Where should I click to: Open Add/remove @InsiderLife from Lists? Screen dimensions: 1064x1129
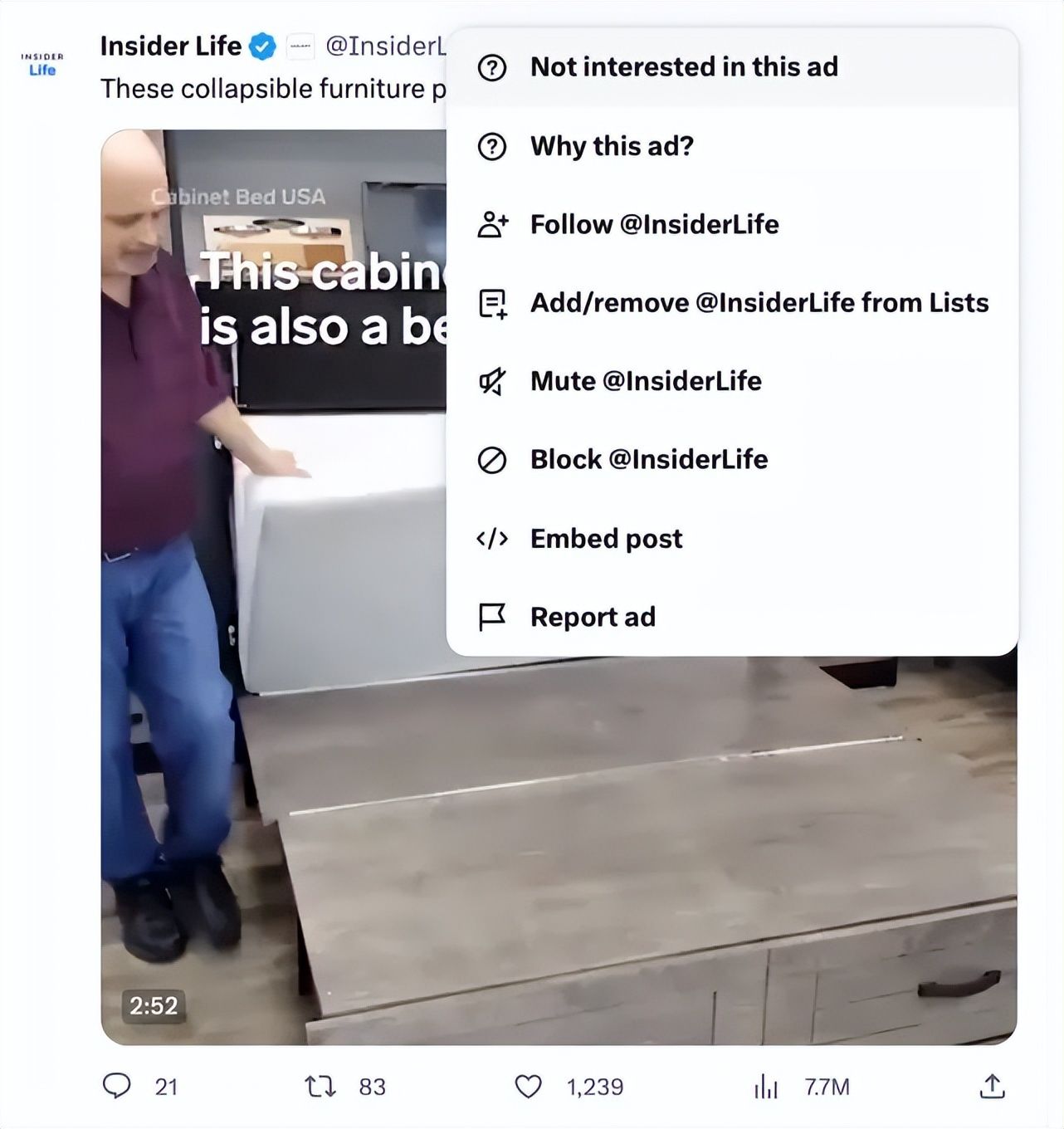pos(759,303)
